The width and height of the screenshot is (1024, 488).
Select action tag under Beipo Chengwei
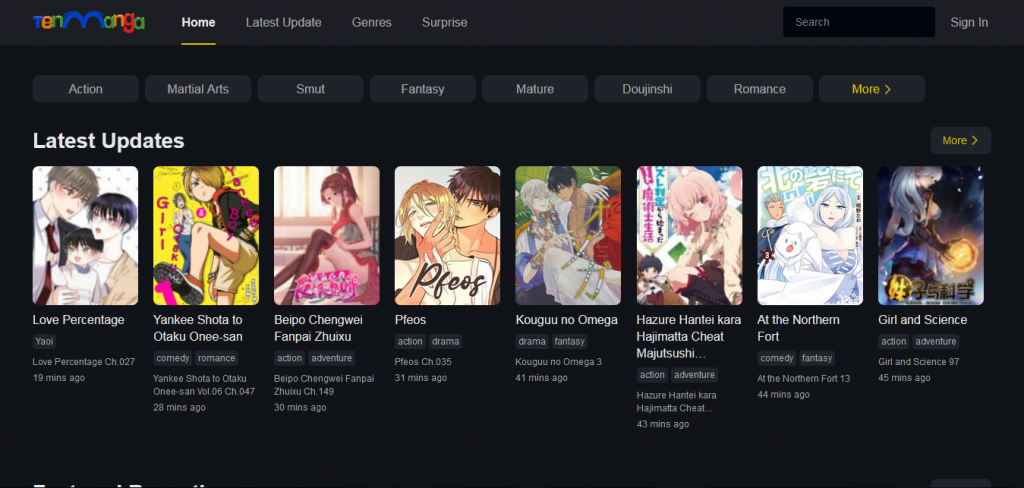(x=289, y=358)
